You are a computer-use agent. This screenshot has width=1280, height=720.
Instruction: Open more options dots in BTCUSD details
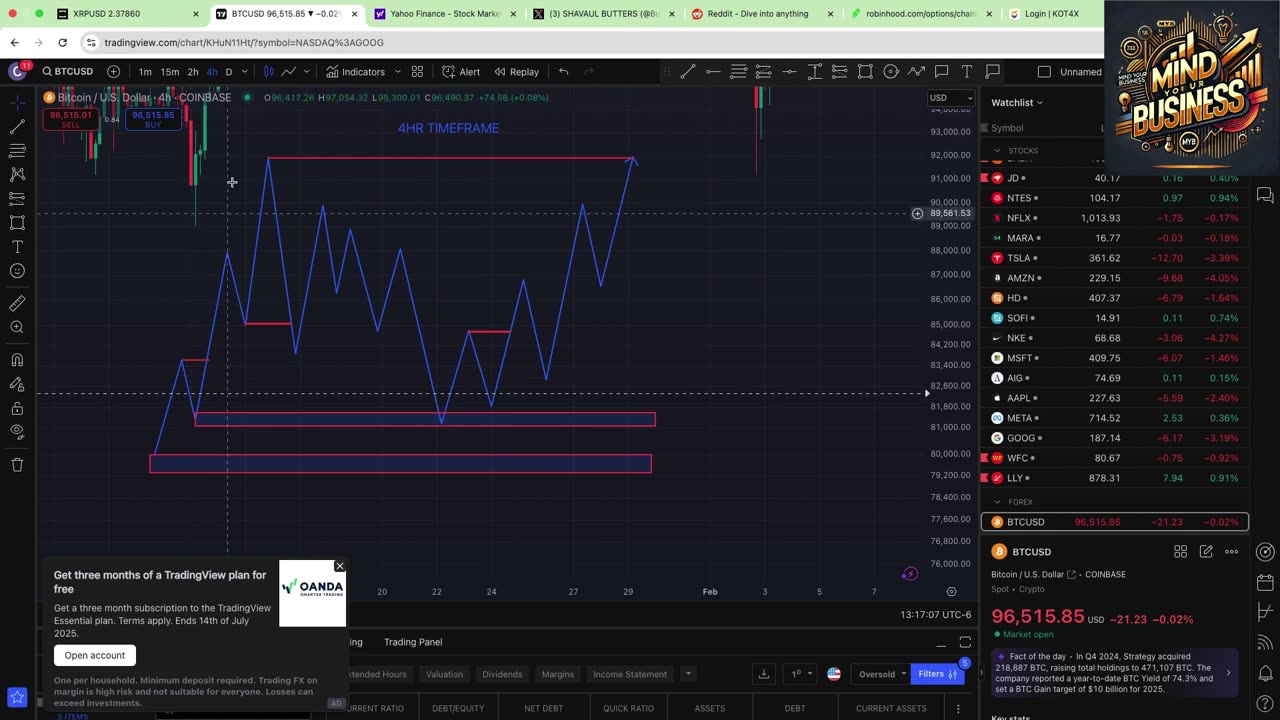1232,552
